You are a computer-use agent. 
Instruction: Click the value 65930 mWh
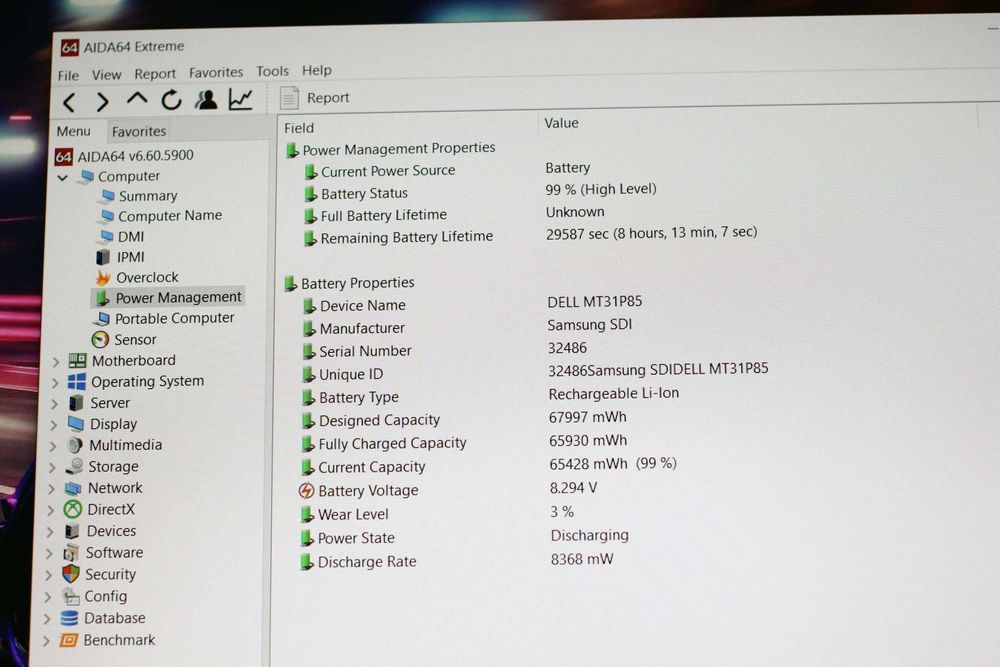[588, 441]
